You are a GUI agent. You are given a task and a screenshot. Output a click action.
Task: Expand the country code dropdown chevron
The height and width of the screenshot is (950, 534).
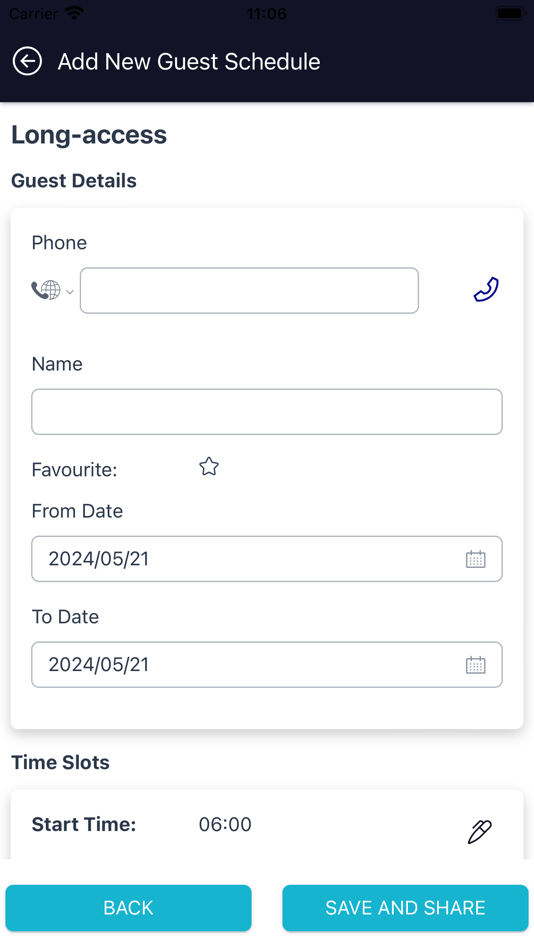pyautogui.click(x=70, y=292)
